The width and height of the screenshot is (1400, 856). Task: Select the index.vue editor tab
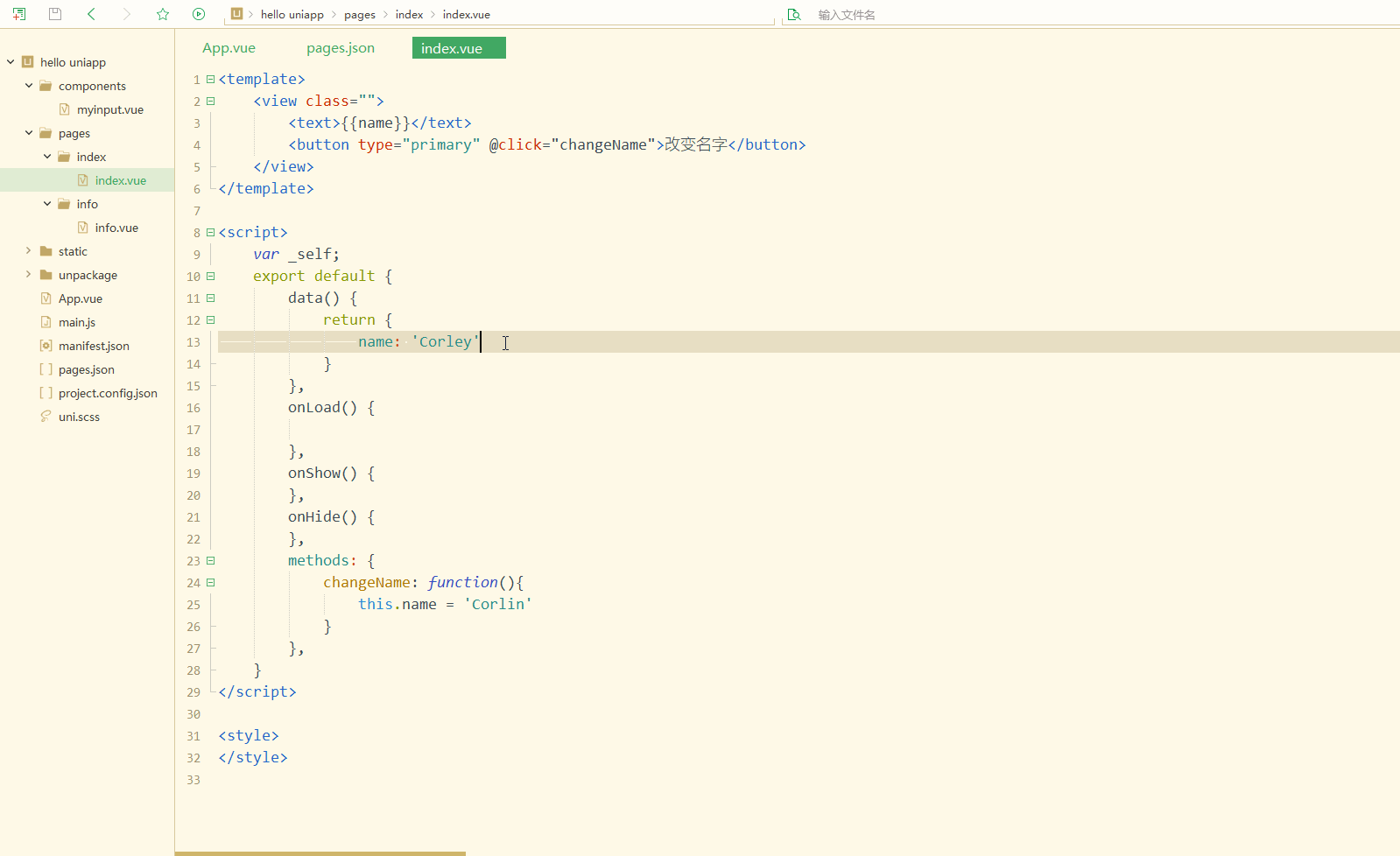point(459,48)
